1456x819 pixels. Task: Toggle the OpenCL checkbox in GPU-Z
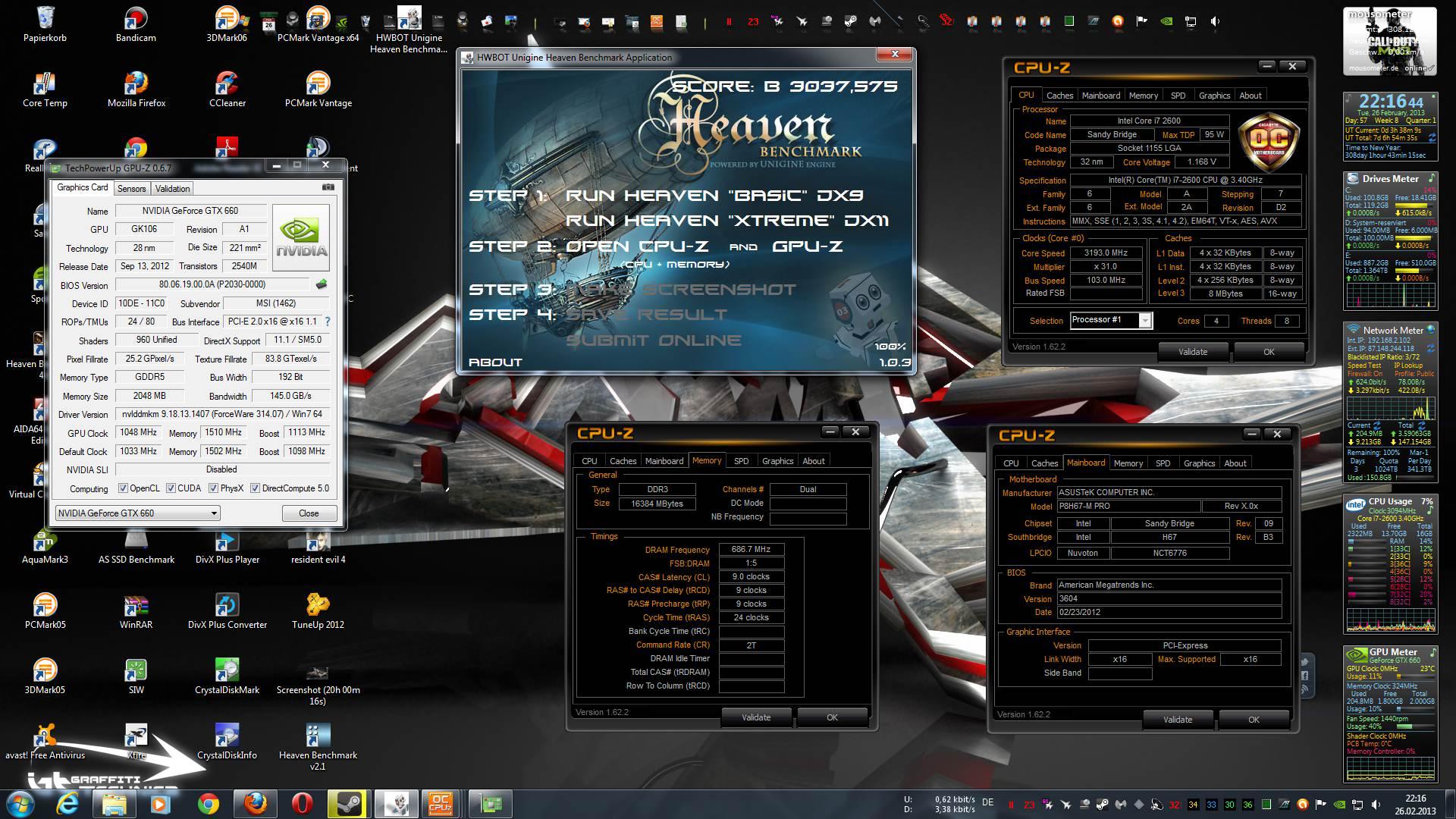[124, 488]
